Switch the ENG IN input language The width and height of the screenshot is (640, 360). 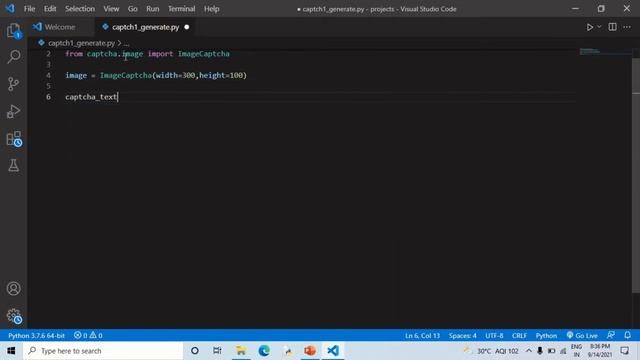pos(576,351)
